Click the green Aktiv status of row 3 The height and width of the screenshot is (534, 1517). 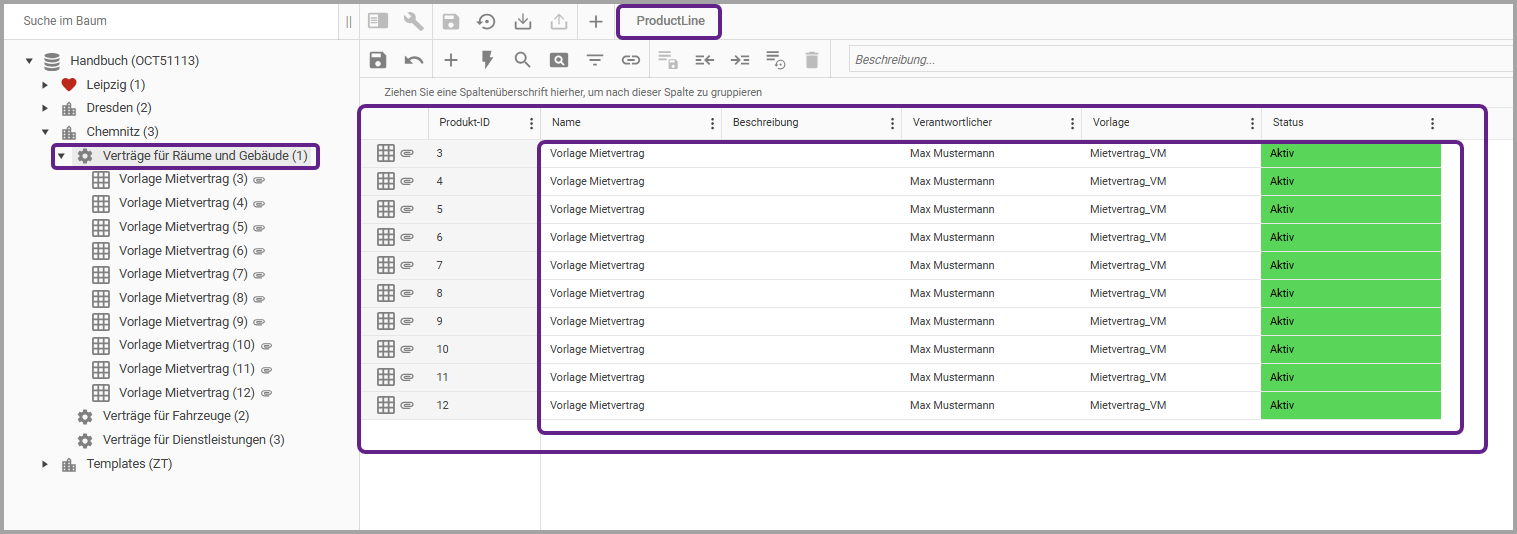coord(1350,154)
